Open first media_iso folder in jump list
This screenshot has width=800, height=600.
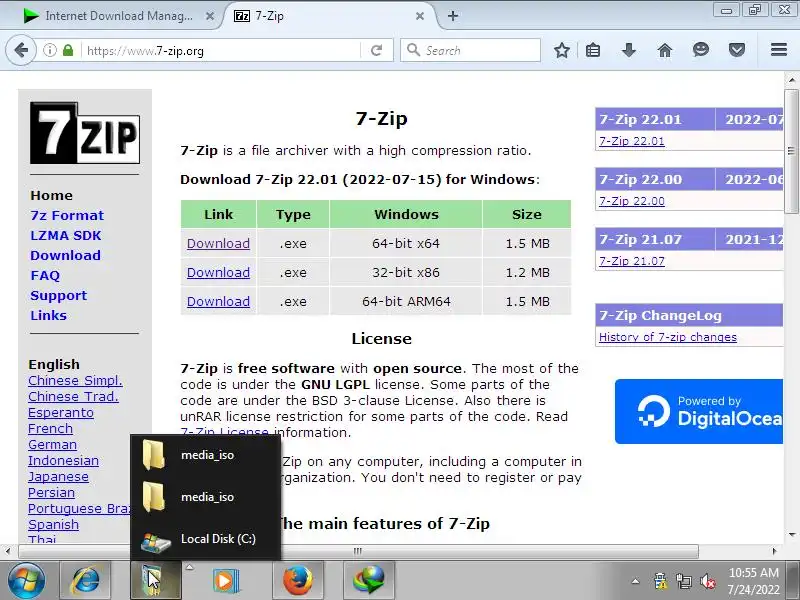206,455
